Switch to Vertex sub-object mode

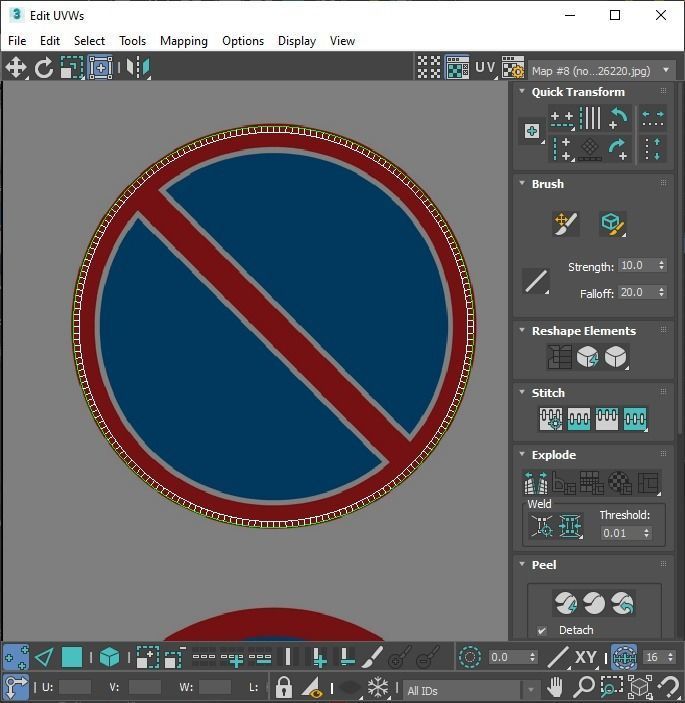pos(16,657)
